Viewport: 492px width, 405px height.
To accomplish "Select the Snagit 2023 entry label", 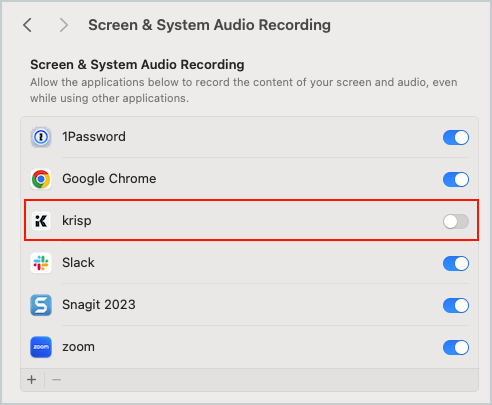I will click(x=99, y=305).
